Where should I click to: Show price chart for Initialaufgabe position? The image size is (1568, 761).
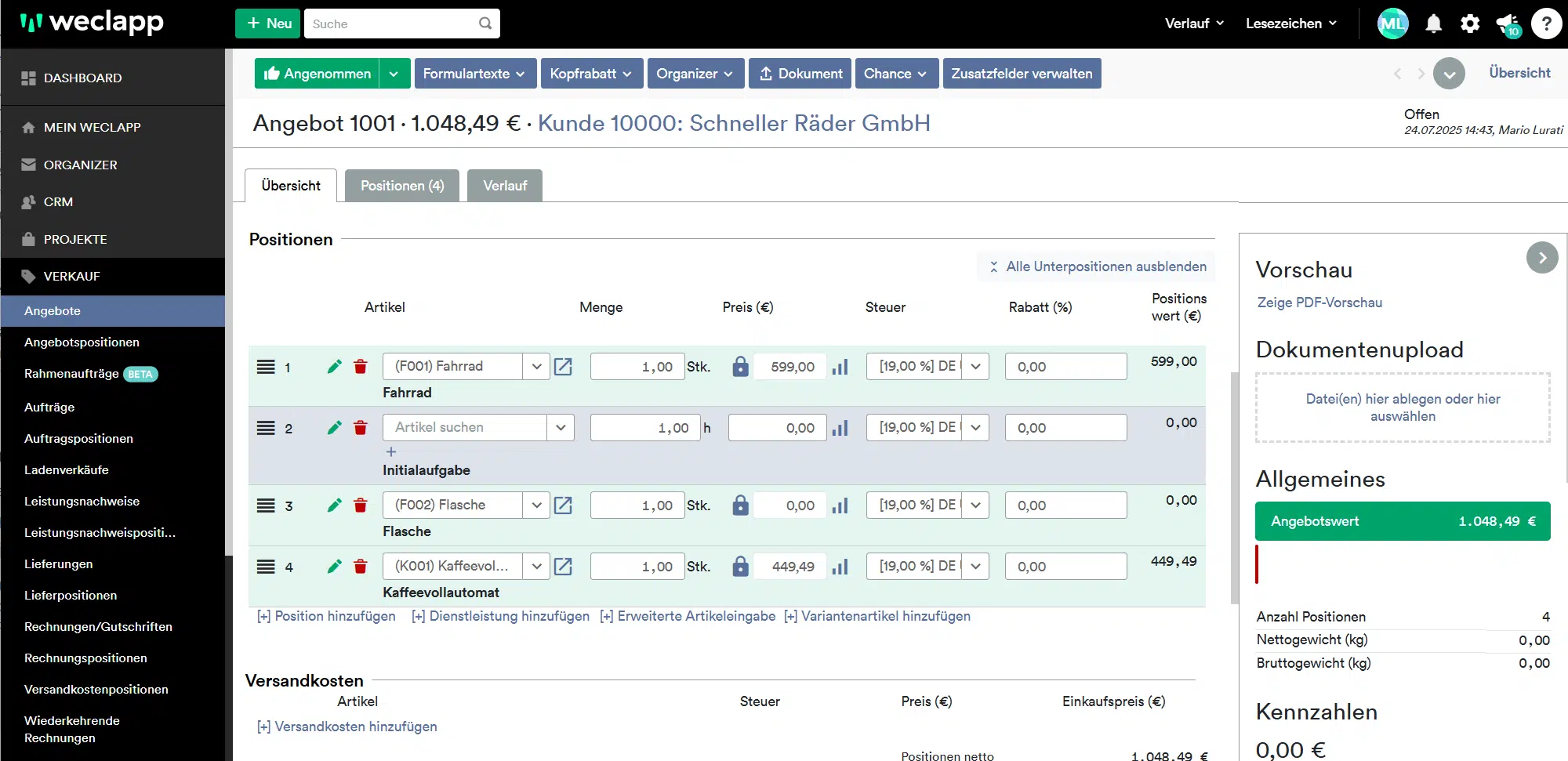(840, 428)
